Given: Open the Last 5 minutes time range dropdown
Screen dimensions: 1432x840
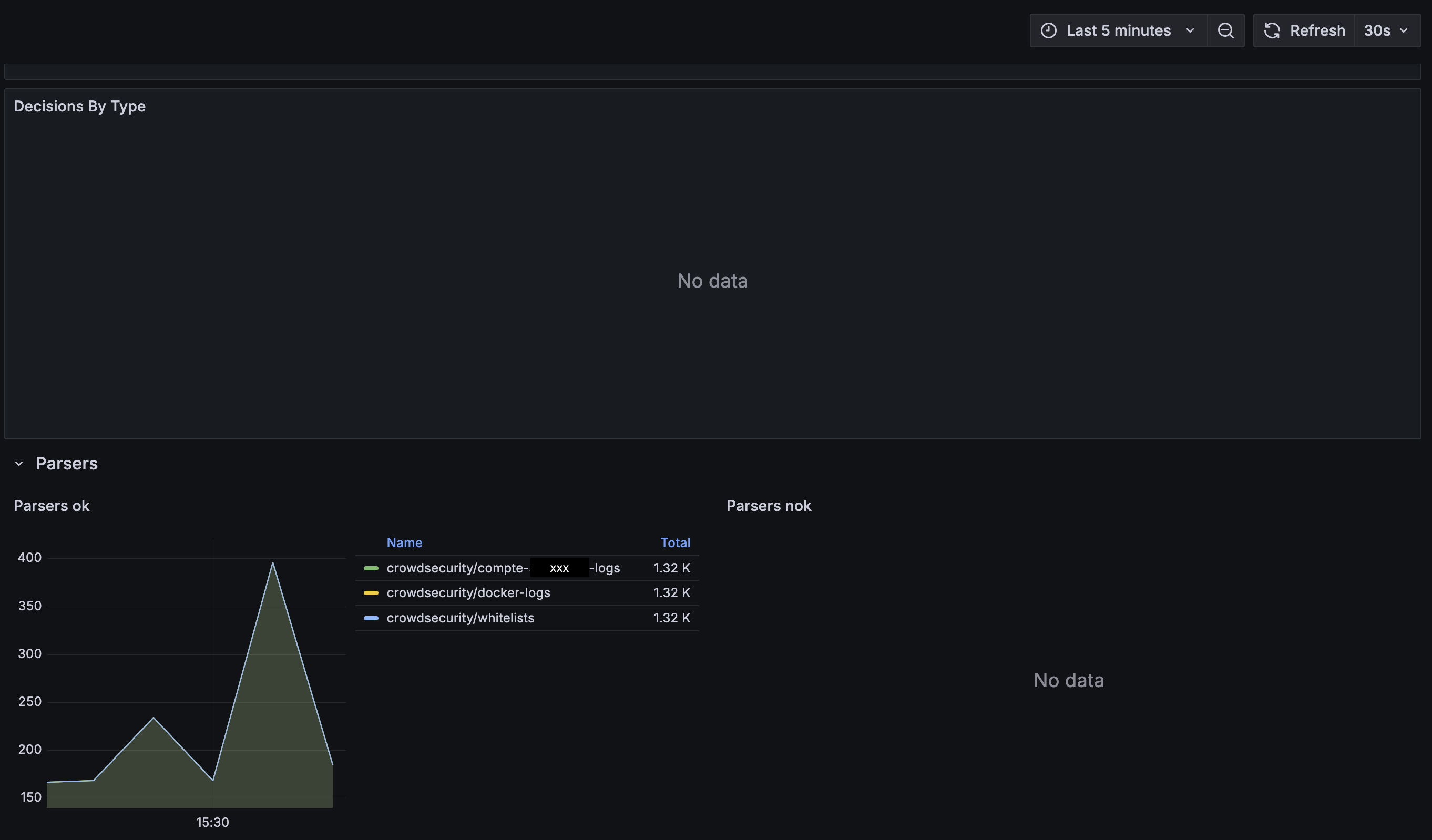Looking at the screenshot, I should coord(1118,30).
